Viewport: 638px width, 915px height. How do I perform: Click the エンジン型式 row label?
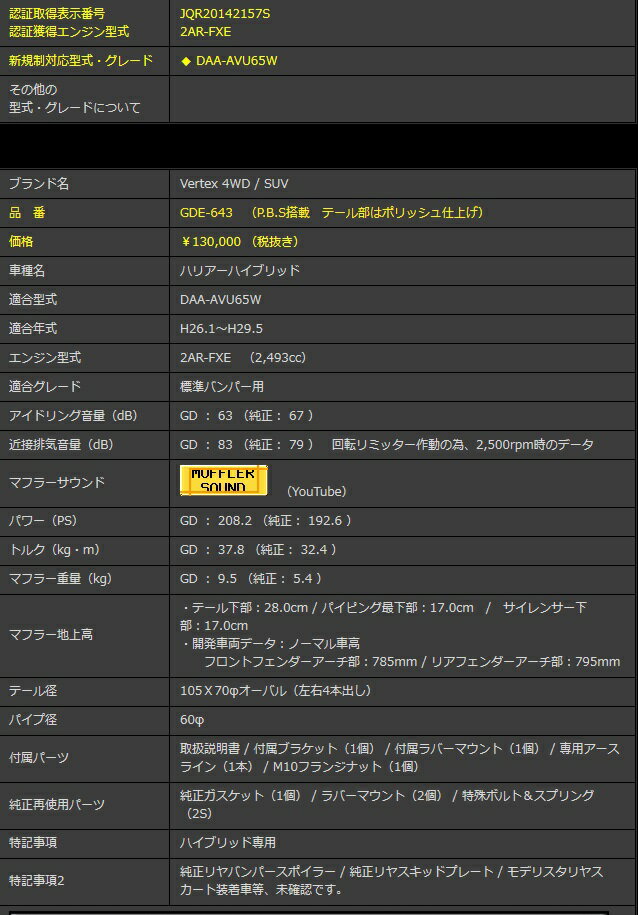click(x=44, y=357)
